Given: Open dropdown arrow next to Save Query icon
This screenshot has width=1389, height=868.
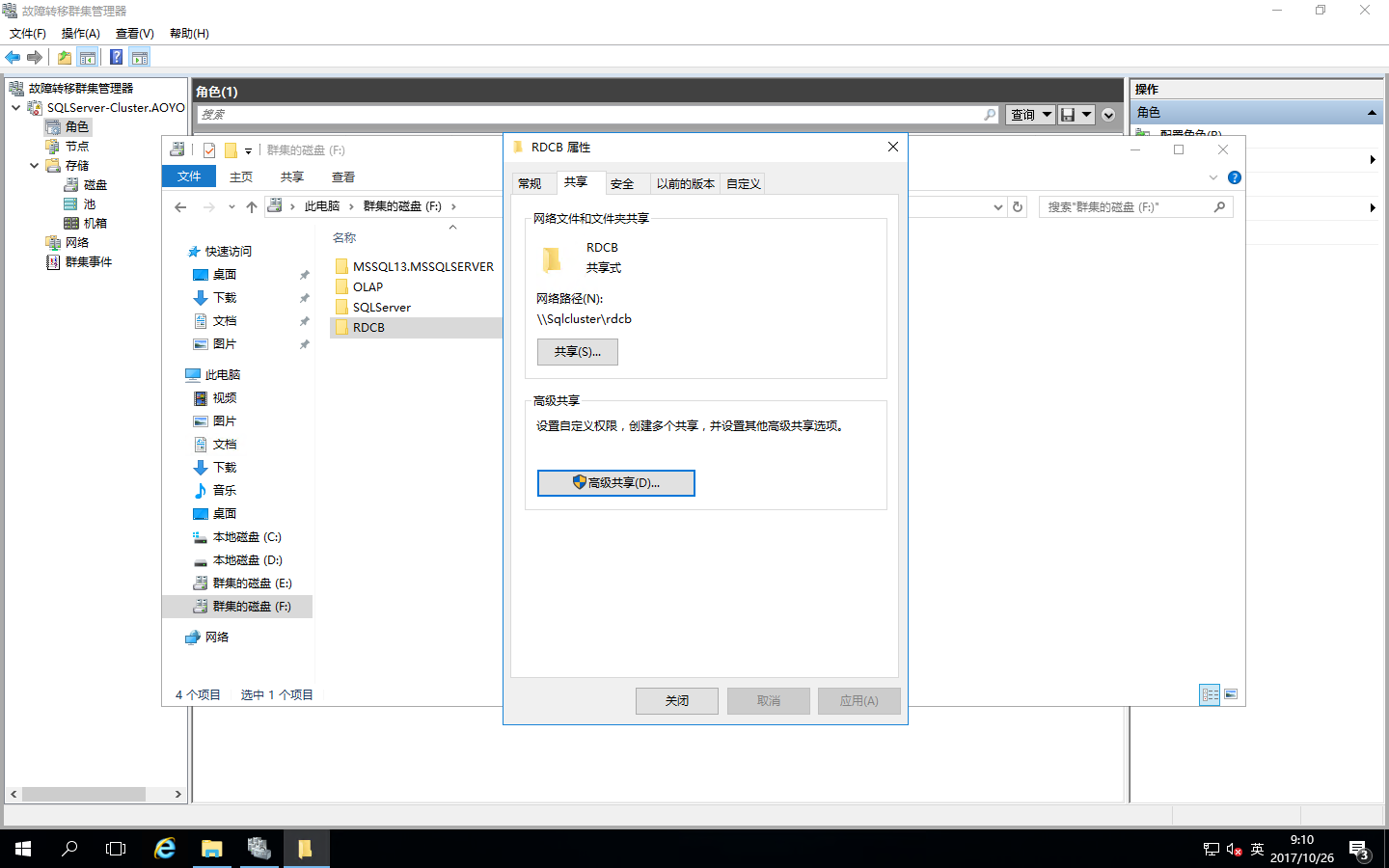Looking at the screenshot, I should 1086,115.
